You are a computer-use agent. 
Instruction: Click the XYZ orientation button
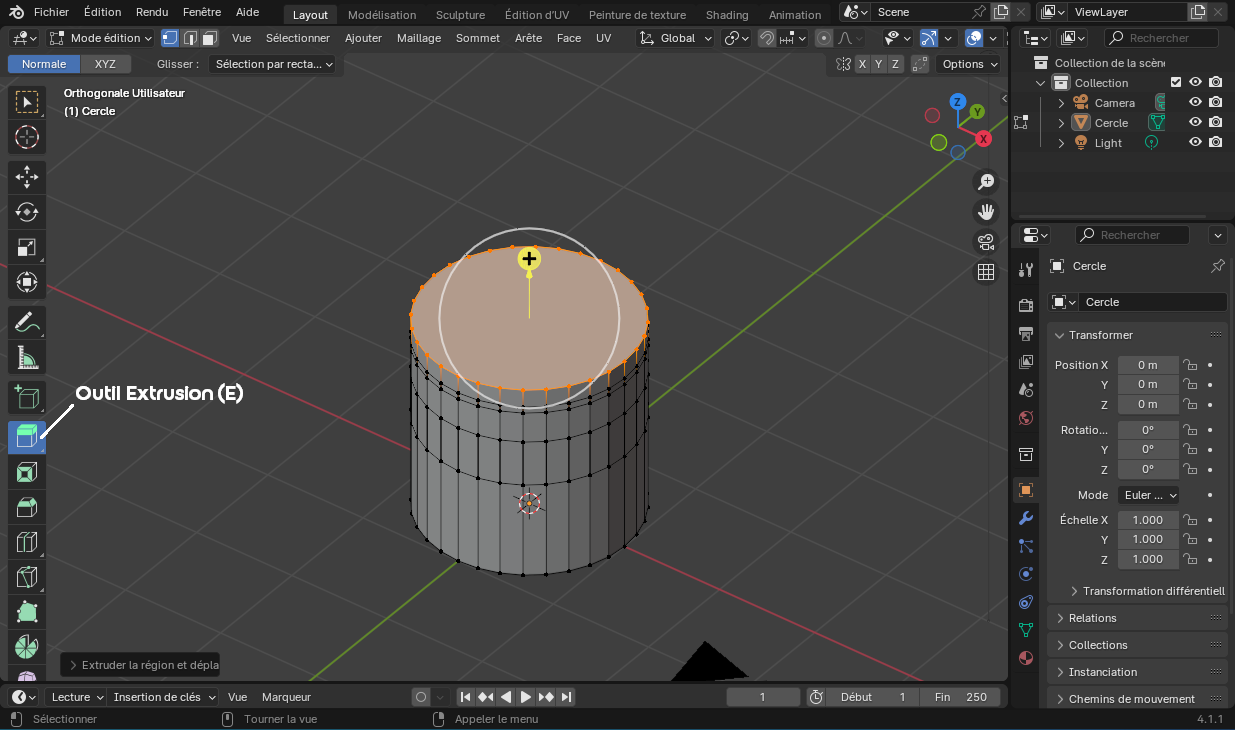point(105,64)
